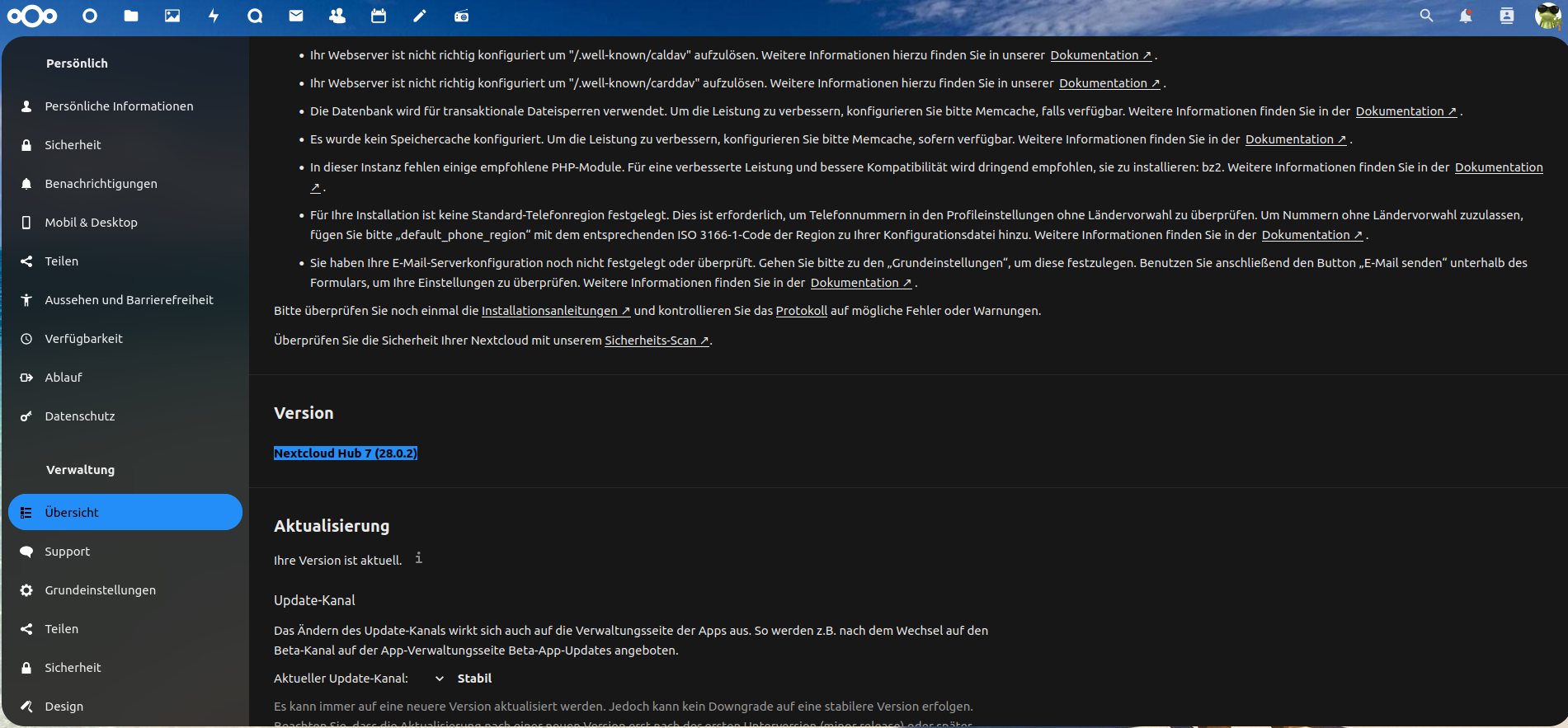The height and width of the screenshot is (728, 1568).
Task: Open Dokumentation link for caldav warning
Action: point(1100,55)
